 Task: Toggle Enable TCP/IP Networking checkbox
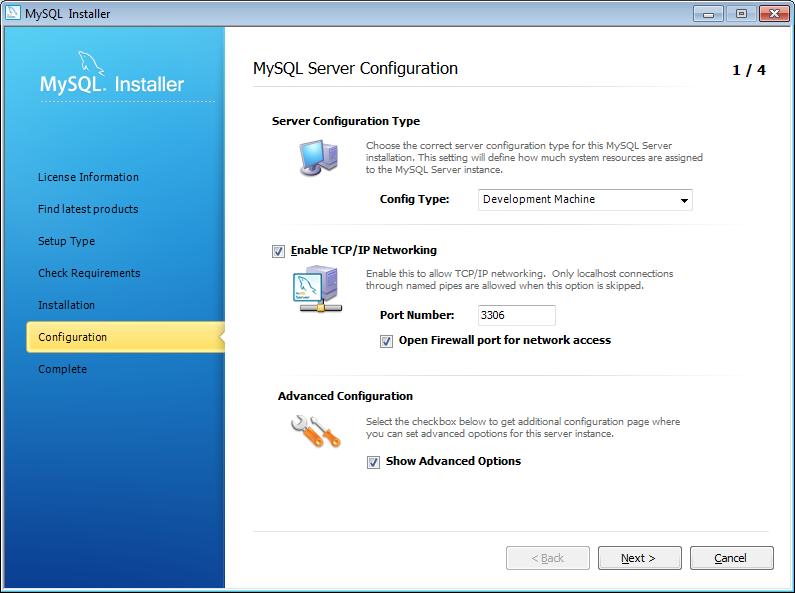[278, 251]
